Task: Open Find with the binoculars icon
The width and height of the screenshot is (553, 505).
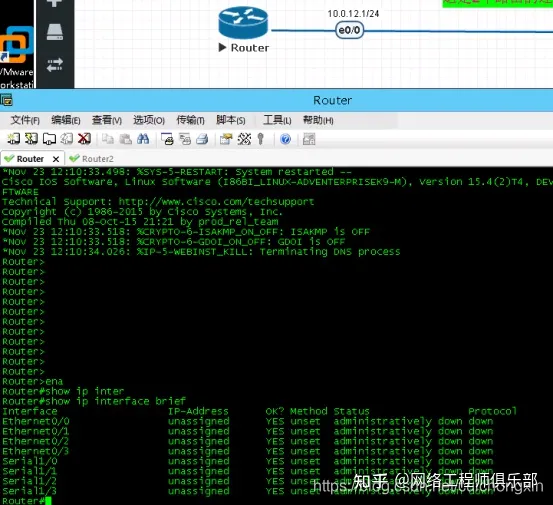Action: pyautogui.click(x=143, y=139)
